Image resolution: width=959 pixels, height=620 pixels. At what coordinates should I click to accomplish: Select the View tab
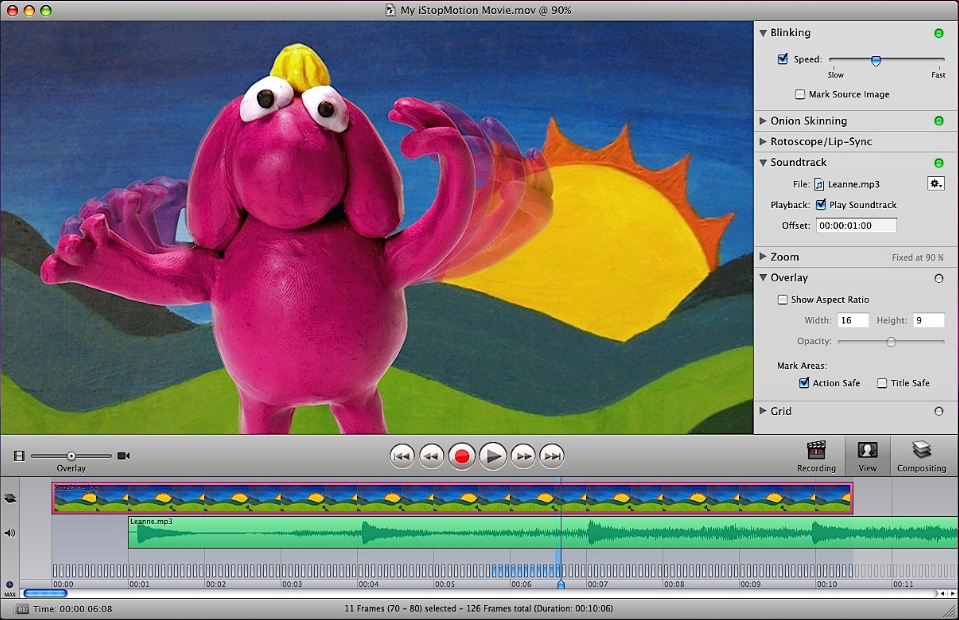point(867,456)
